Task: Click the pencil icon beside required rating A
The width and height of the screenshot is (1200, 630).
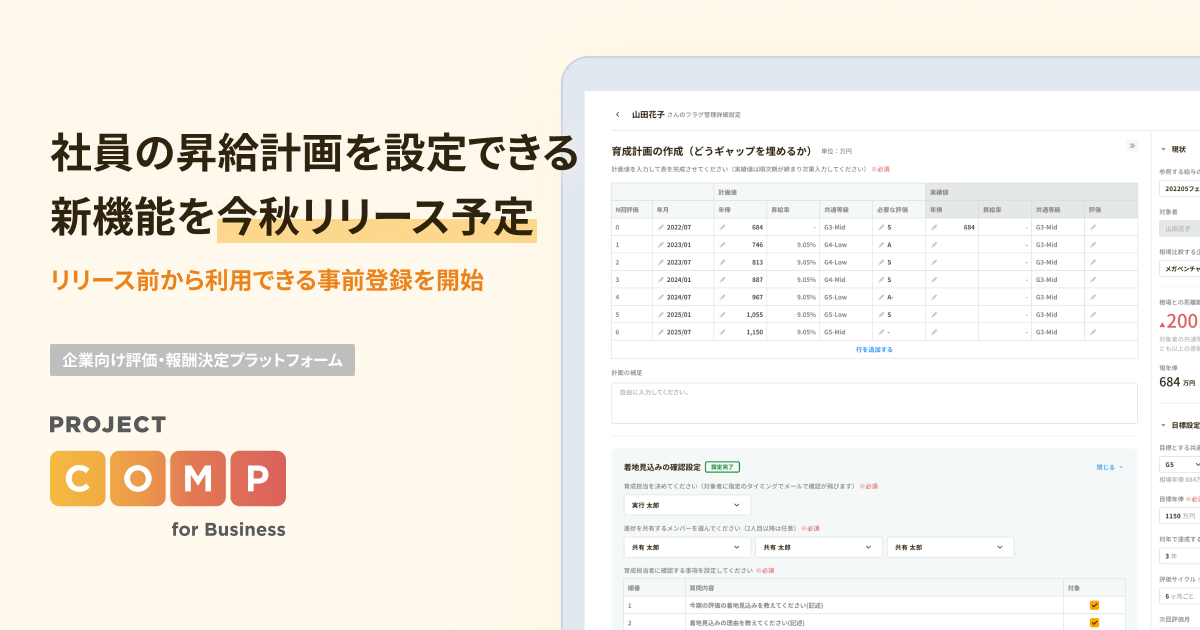Action: [x=881, y=245]
